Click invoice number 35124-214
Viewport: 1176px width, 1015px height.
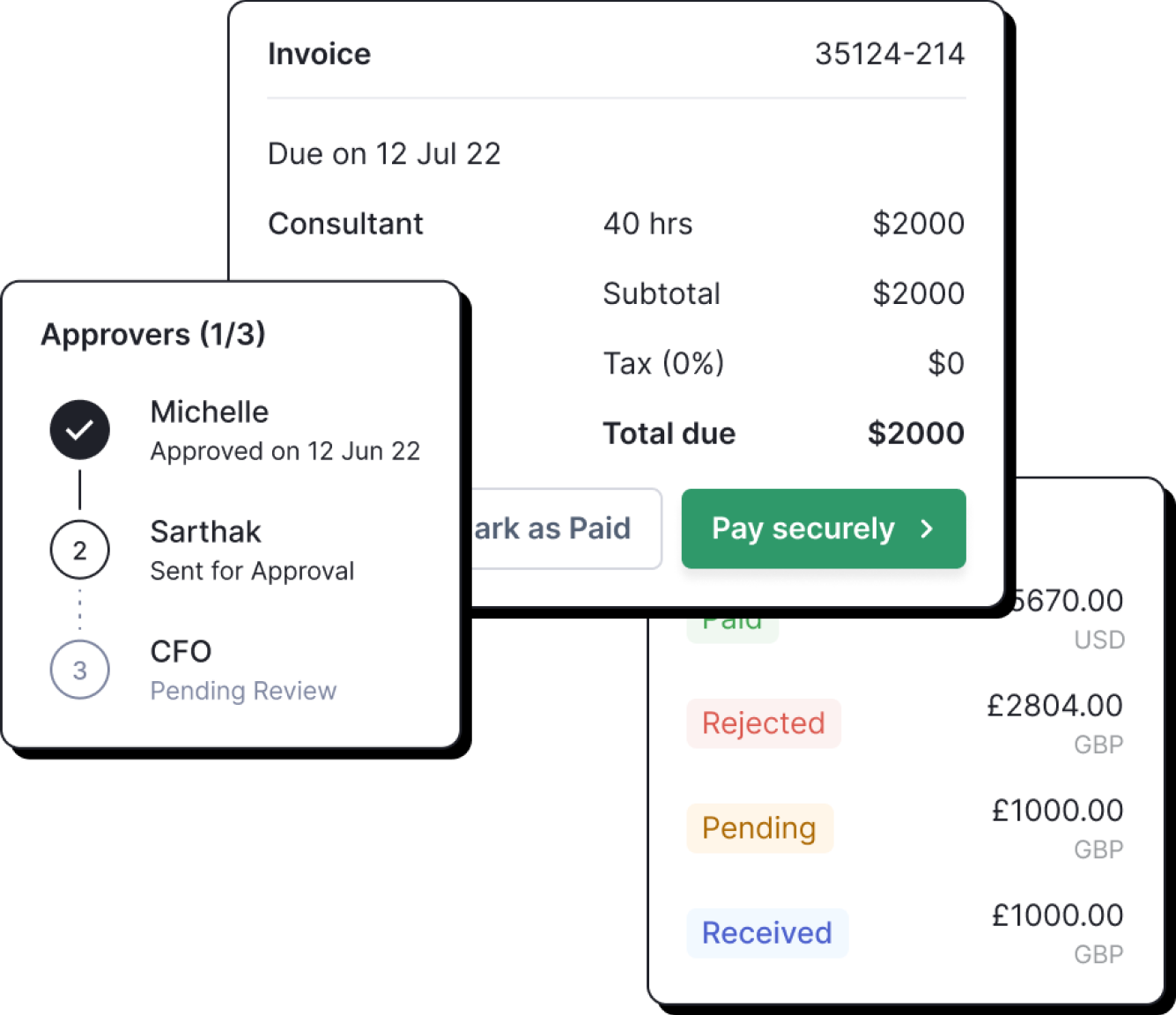tap(889, 54)
